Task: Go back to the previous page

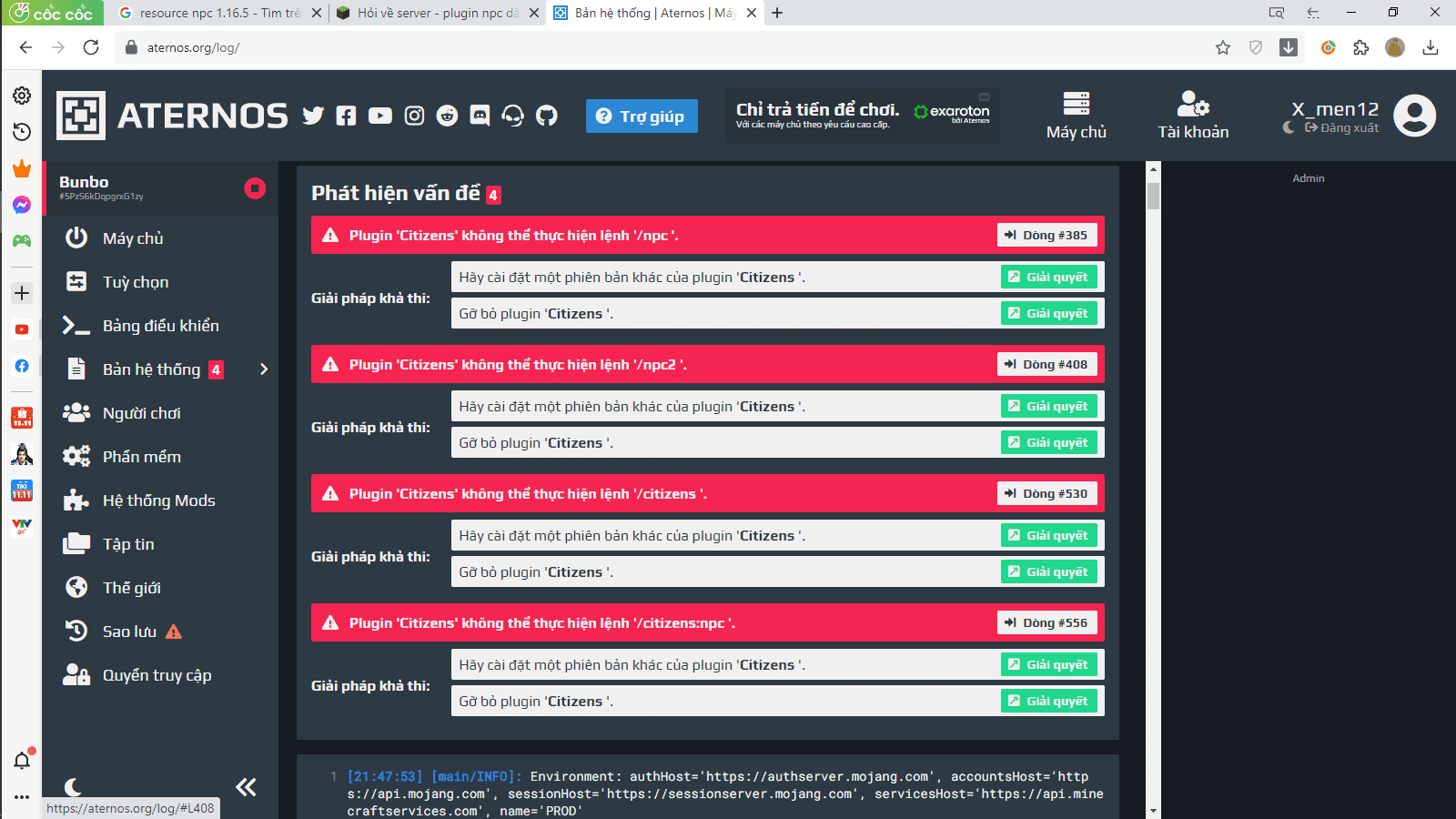Action: click(25, 47)
